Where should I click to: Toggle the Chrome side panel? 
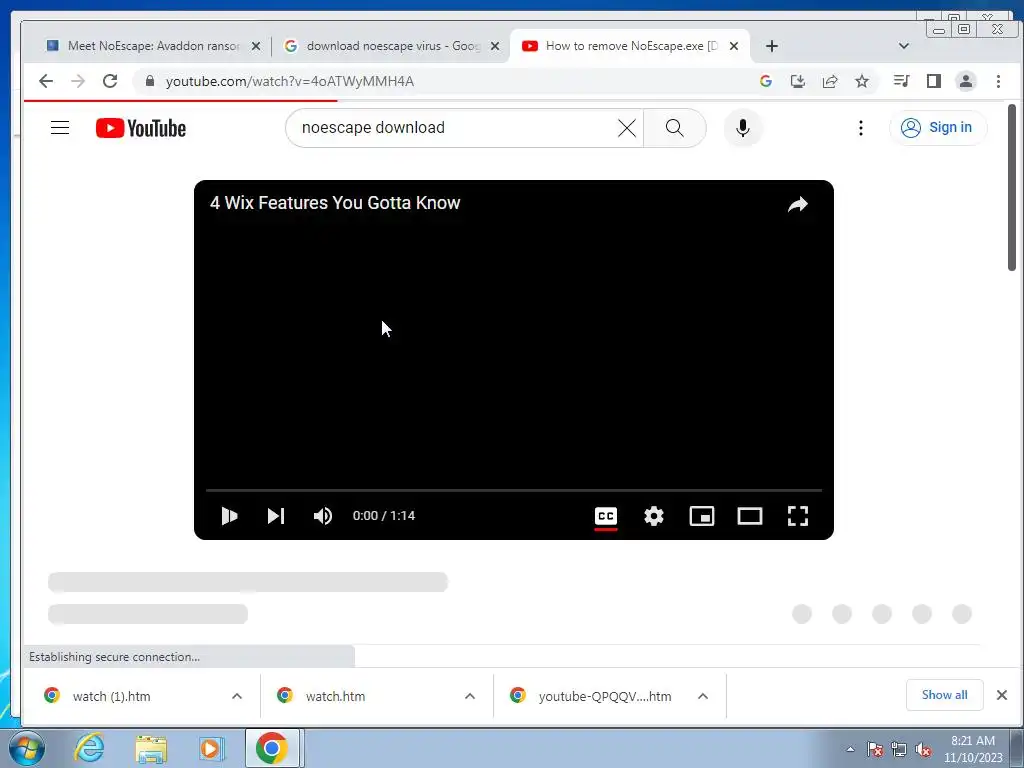pyautogui.click(x=934, y=81)
